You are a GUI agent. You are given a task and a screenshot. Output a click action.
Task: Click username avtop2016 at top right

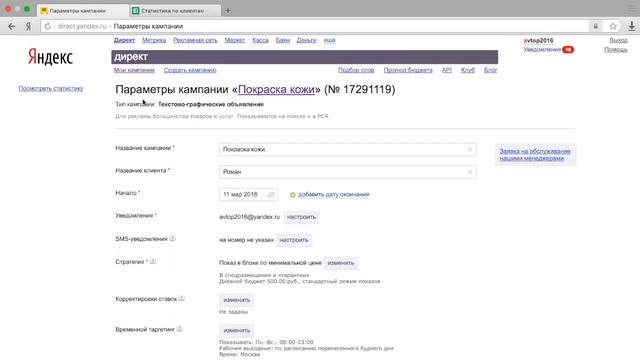(538, 40)
